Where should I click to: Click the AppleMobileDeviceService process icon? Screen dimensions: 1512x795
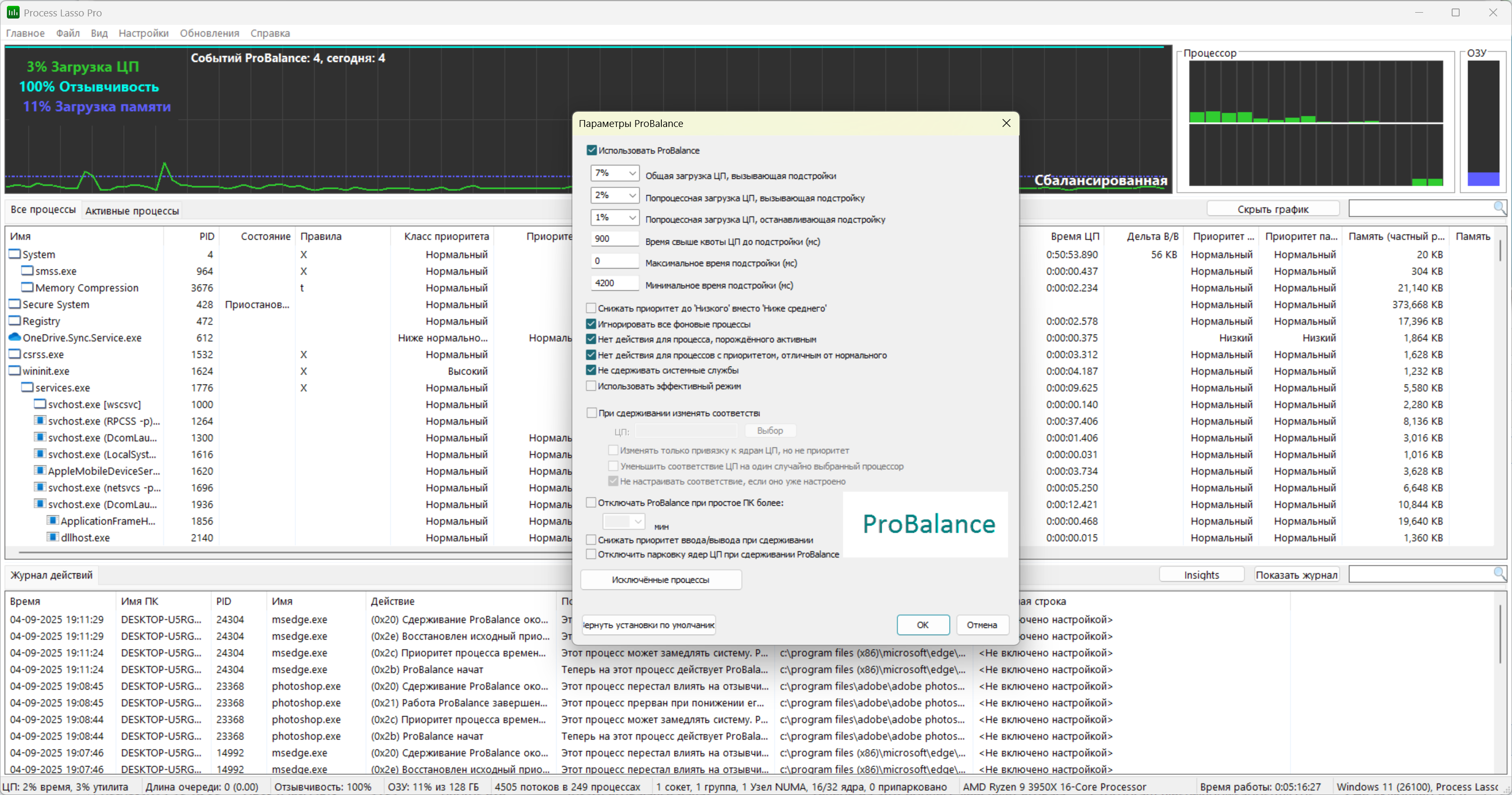[40, 471]
